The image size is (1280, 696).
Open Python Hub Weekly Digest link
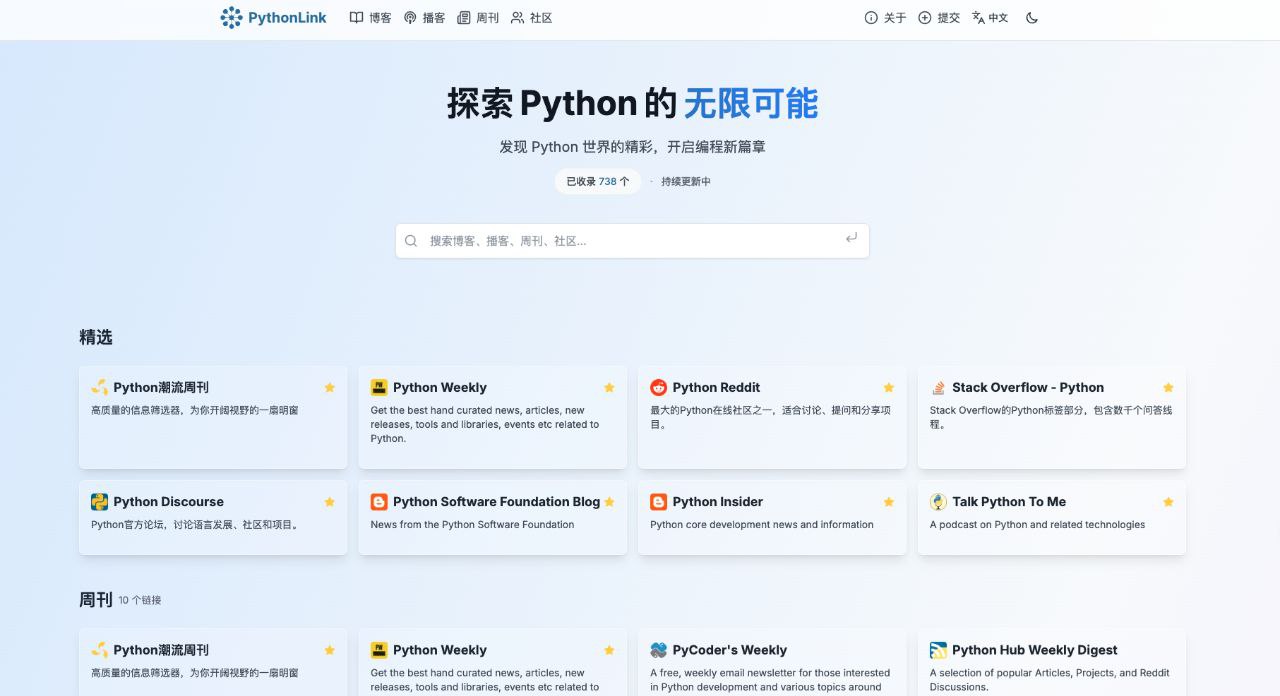(1035, 650)
